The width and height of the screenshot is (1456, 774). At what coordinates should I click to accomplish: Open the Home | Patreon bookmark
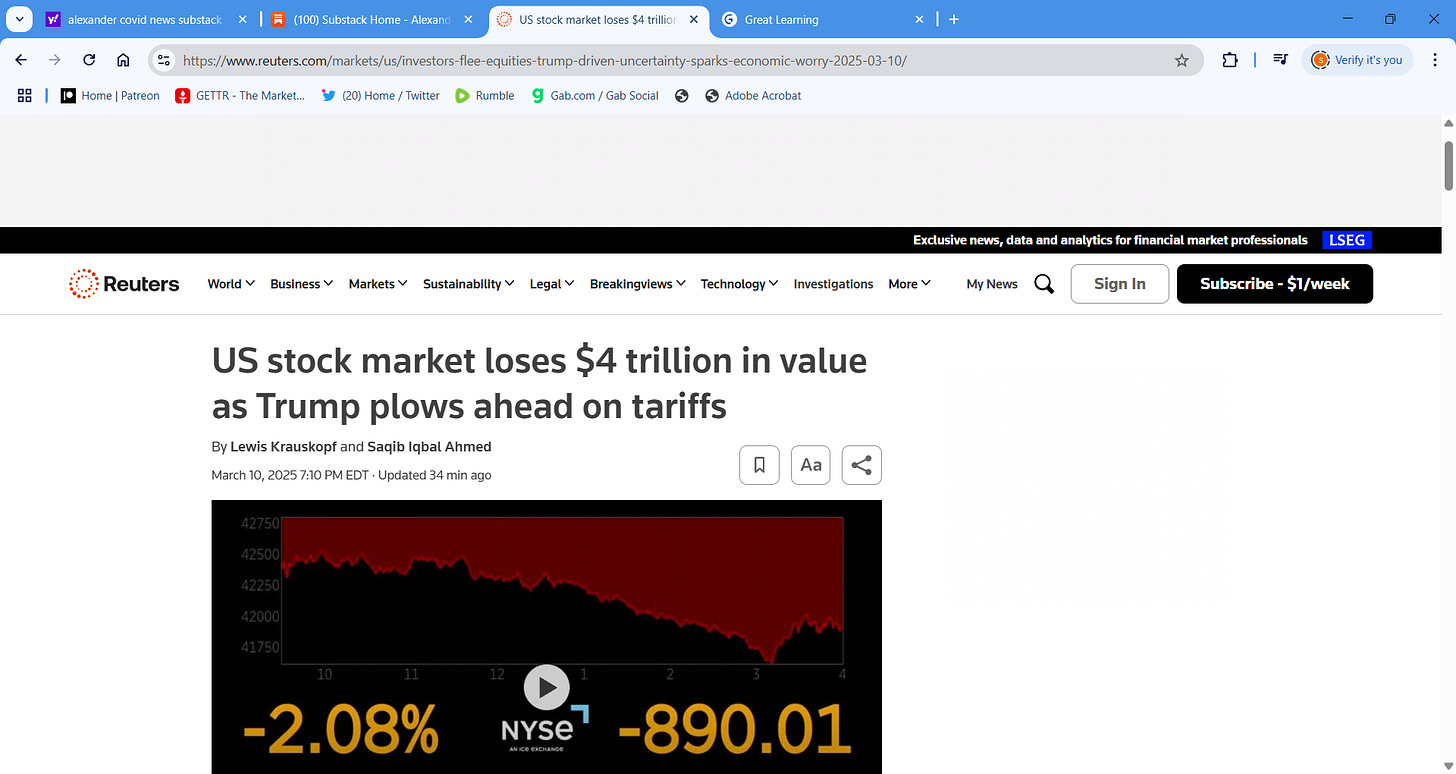click(110, 95)
